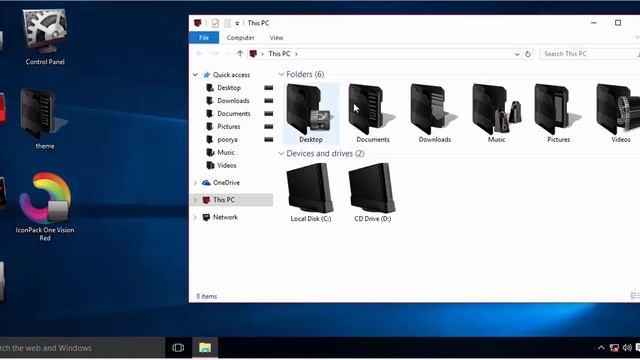Click the pin icon beside Documents
640x360 pixels.
pyautogui.click(x=268, y=113)
